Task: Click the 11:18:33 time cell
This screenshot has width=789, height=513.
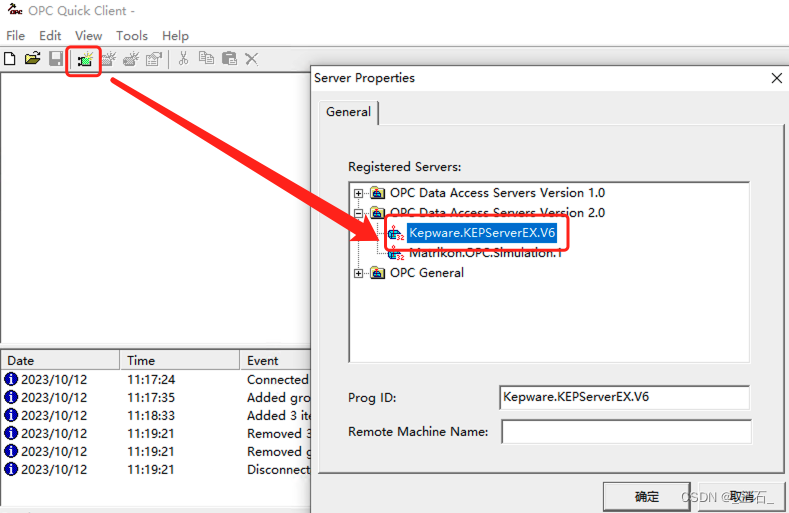Action: click(x=151, y=416)
